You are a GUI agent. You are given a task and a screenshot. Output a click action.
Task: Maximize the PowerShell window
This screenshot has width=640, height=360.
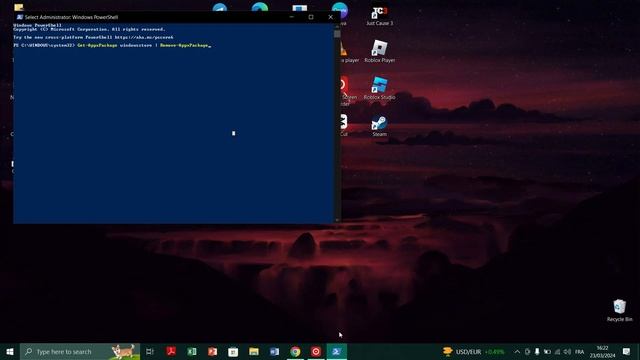311,17
